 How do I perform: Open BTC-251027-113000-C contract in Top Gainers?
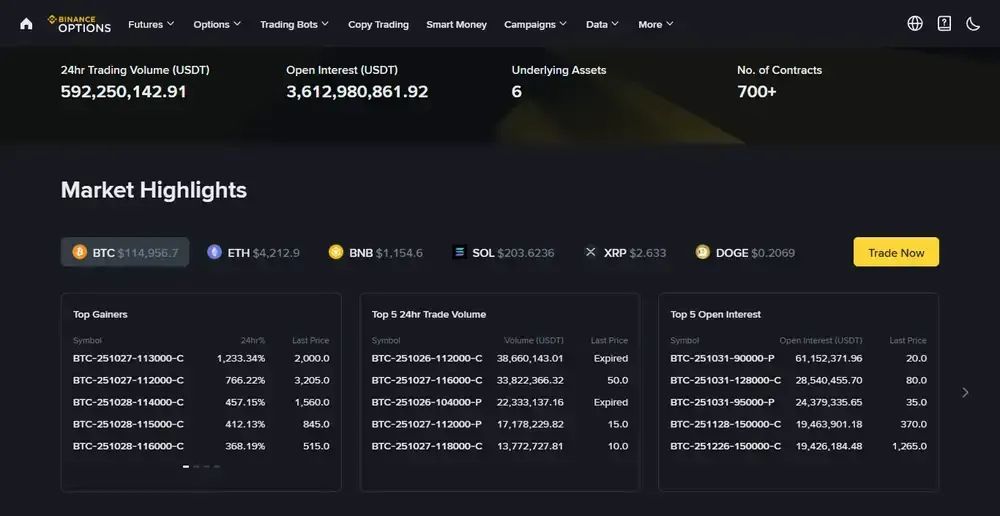(128, 358)
